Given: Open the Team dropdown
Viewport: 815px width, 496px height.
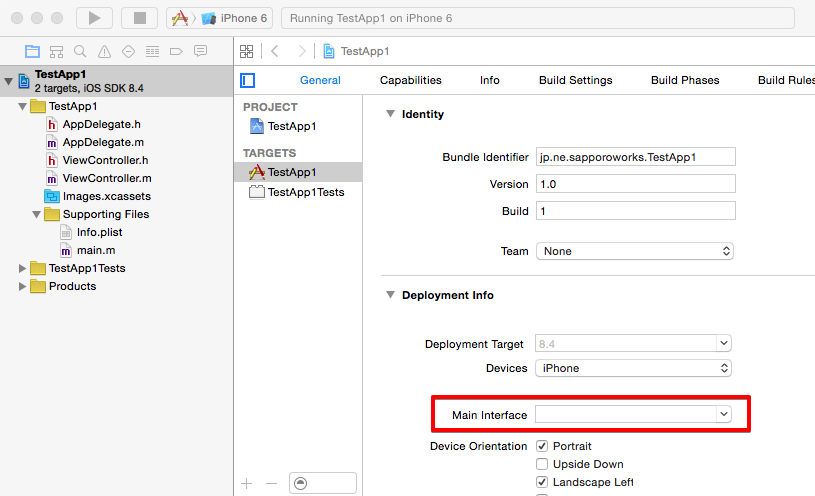Looking at the screenshot, I should tap(635, 251).
